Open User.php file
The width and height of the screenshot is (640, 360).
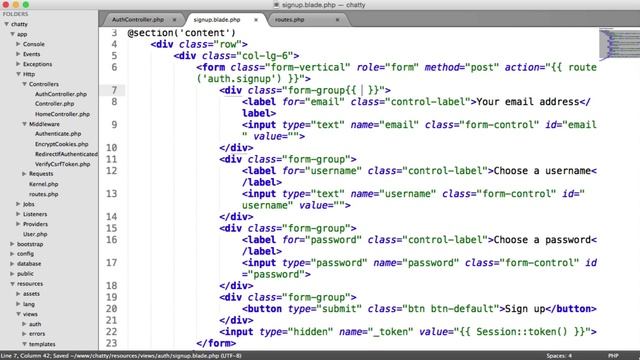[x=35, y=234]
